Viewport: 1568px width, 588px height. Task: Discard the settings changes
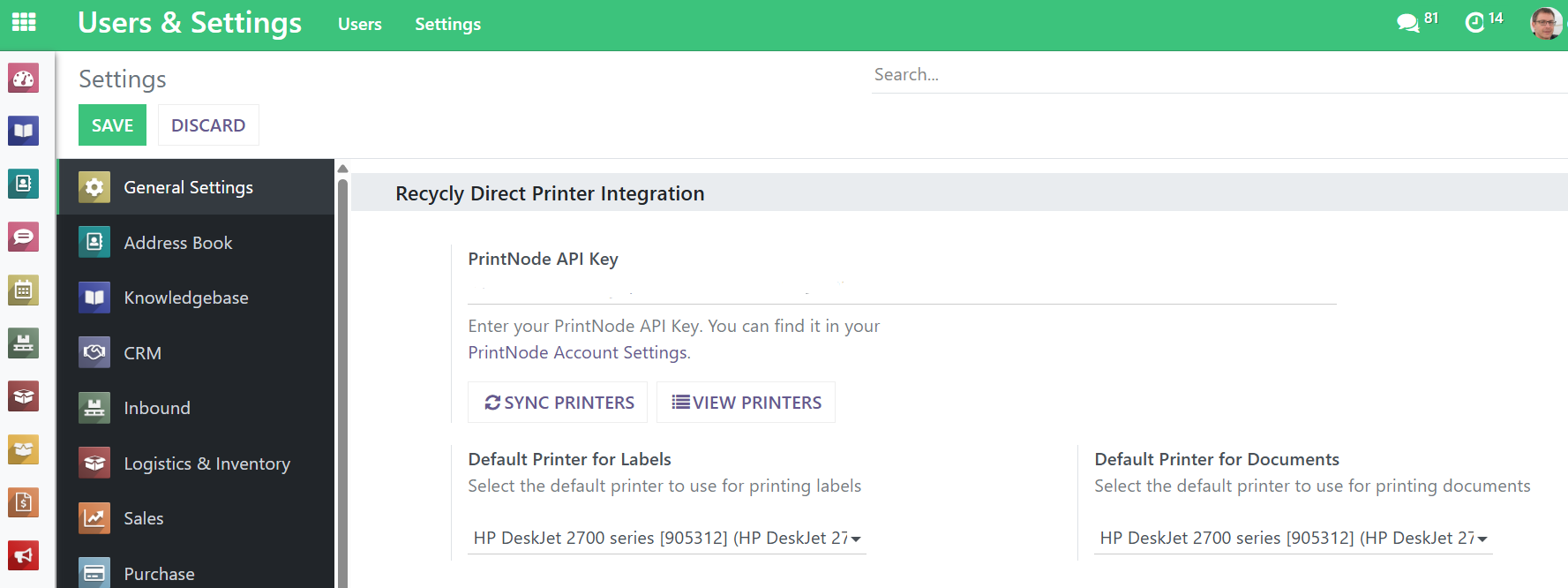[x=208, y=125]
